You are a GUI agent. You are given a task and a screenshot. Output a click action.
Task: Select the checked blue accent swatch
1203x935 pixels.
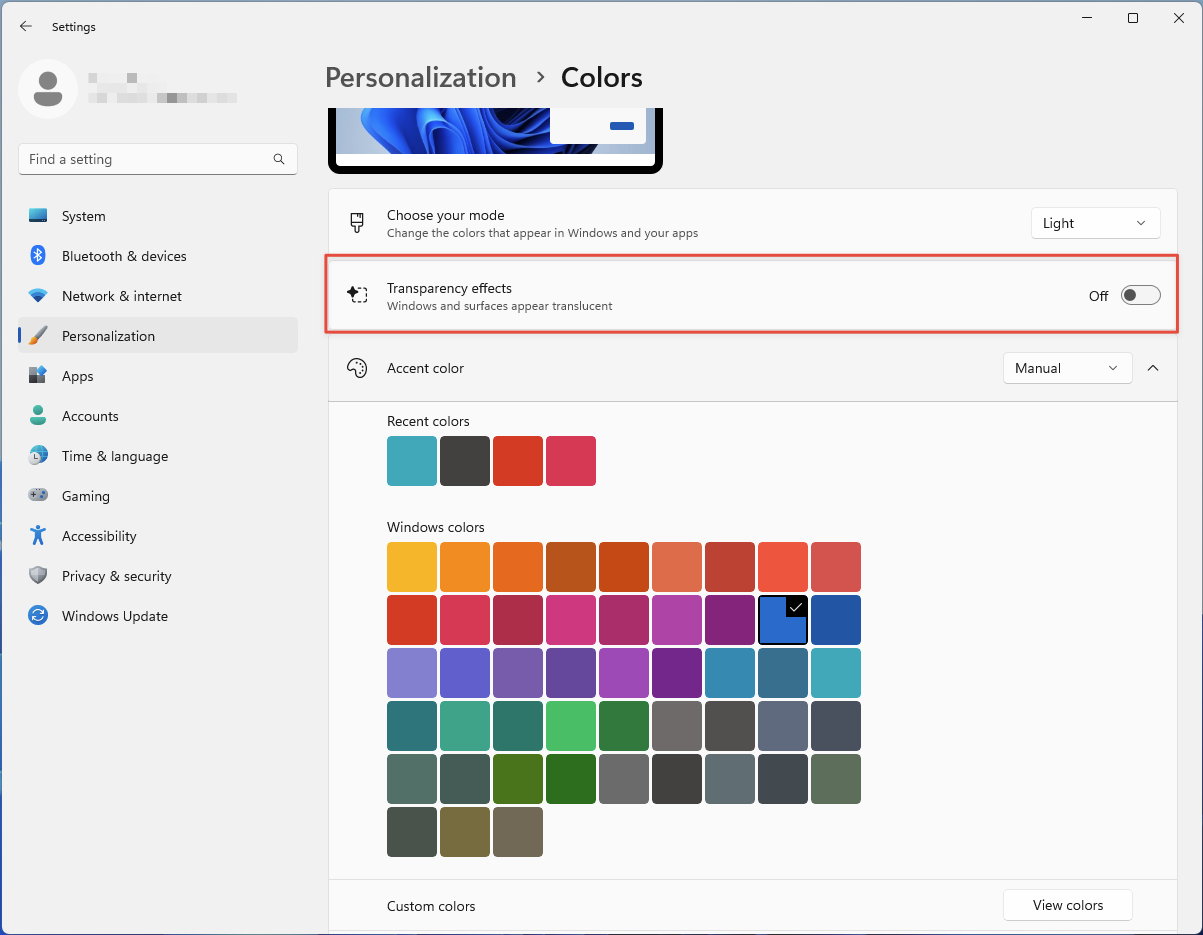[x=783, y=620]
